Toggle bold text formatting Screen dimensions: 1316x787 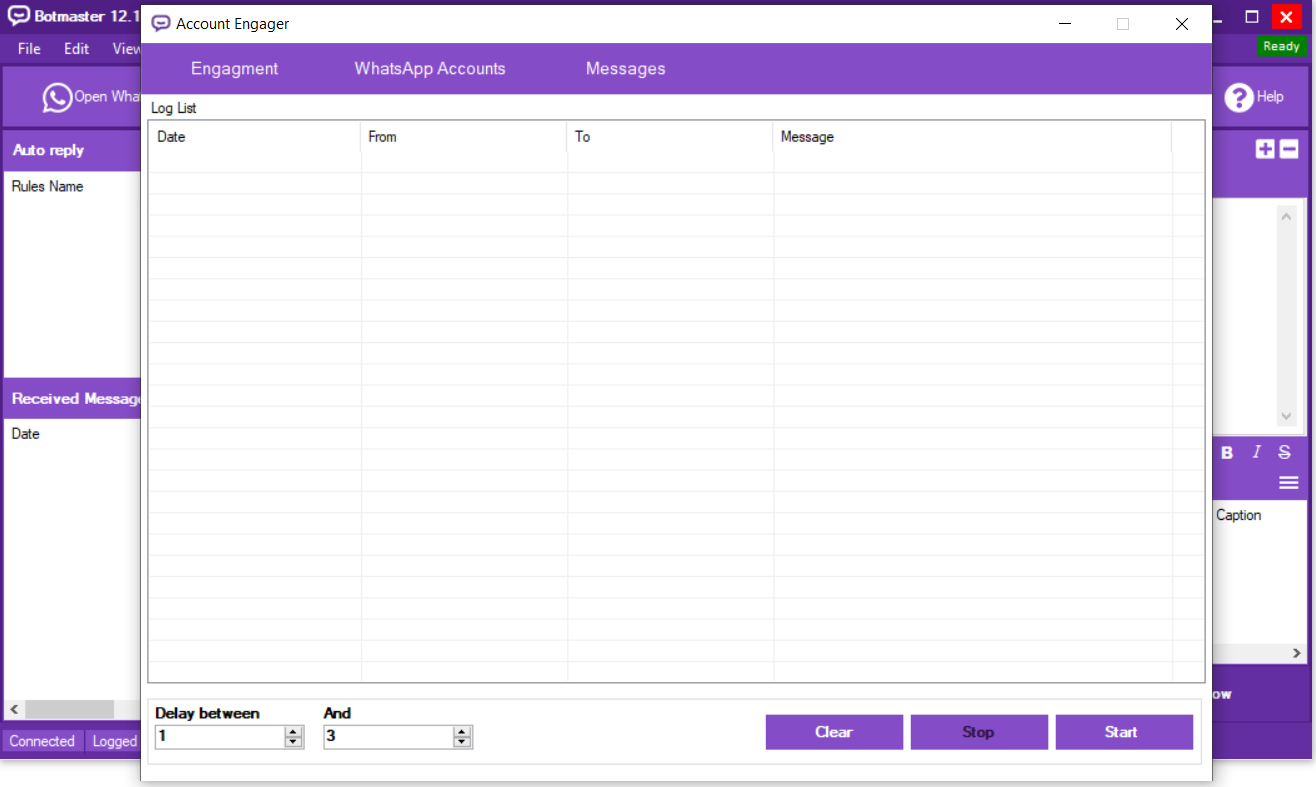1227,452
